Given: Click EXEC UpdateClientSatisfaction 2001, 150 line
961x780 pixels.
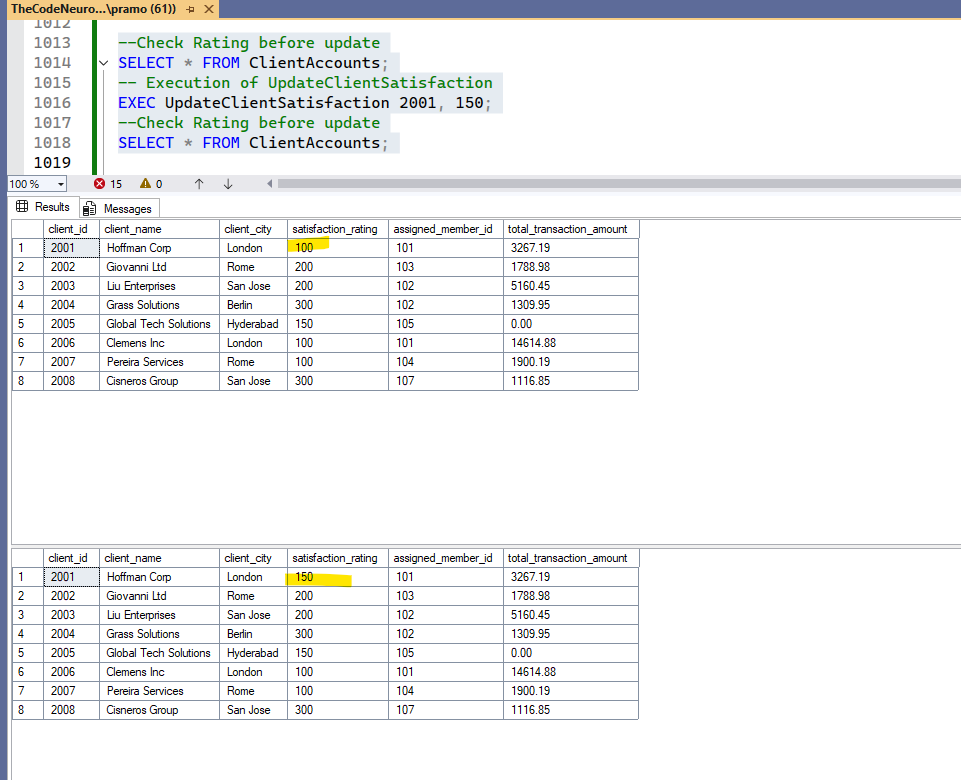Looking at the screenshot, I should click(x=305, y=103).
